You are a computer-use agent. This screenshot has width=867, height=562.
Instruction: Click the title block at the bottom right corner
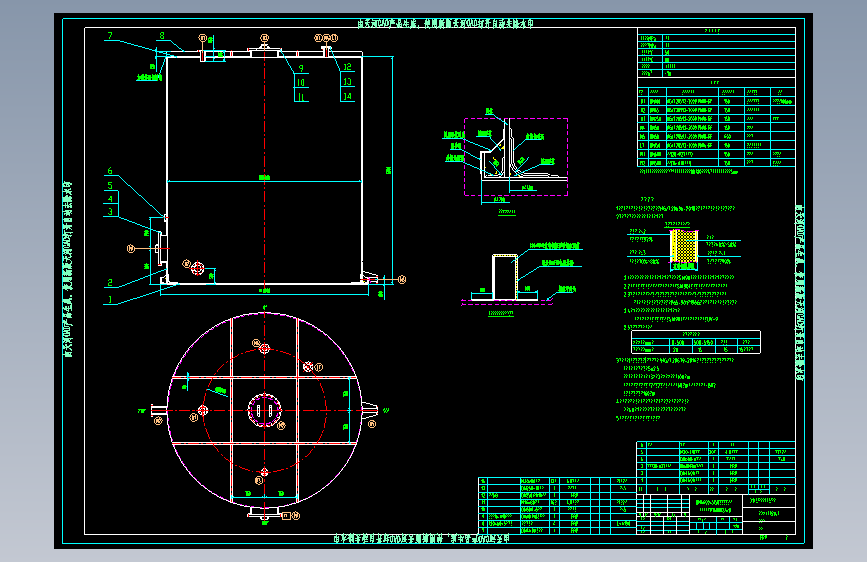pyautogui.click(x=716, y=514)
